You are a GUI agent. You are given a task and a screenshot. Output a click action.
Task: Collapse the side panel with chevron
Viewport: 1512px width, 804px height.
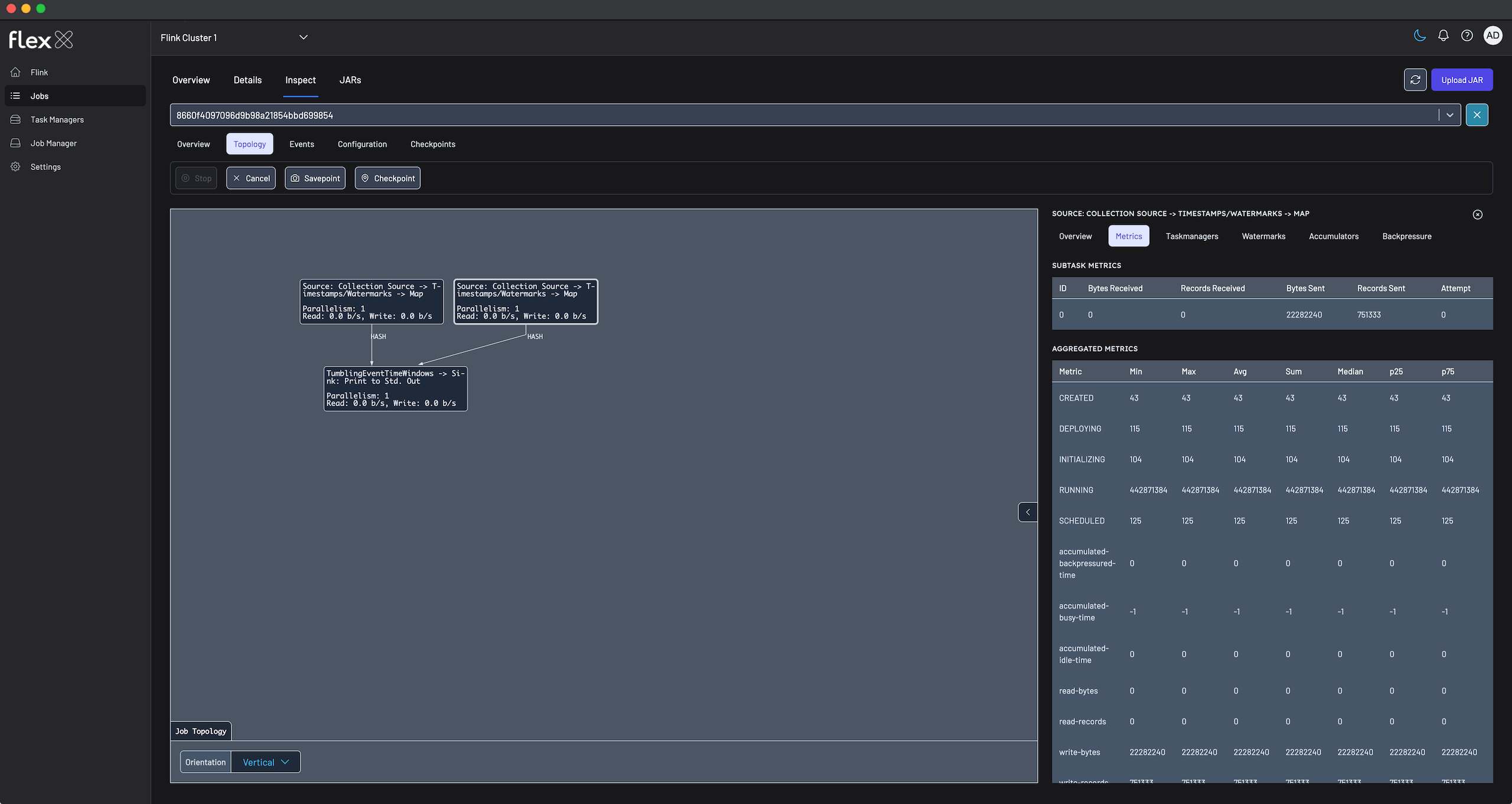(1028, 512)
